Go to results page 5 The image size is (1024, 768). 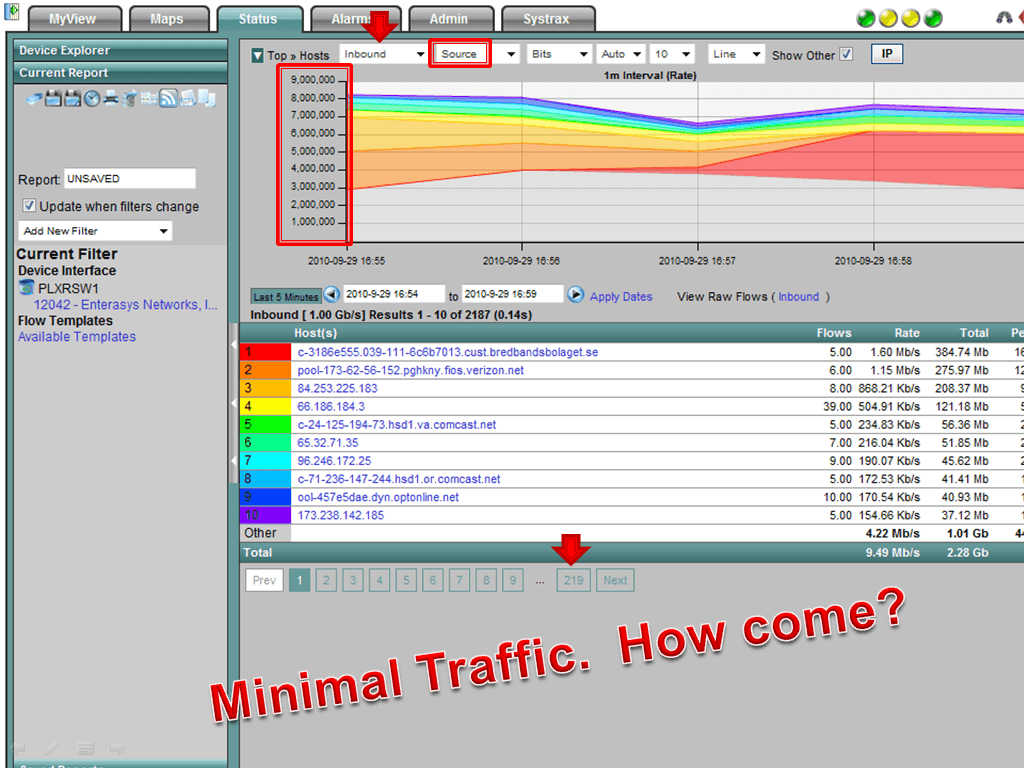point(406,580)
